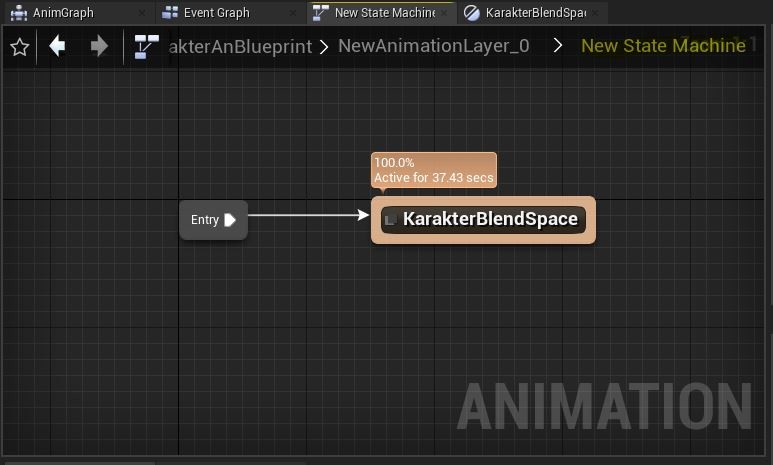Viewport: 773px width, 465px height.
Task: Close the KarakterBlendSpace tab
Action: point(596,13)
